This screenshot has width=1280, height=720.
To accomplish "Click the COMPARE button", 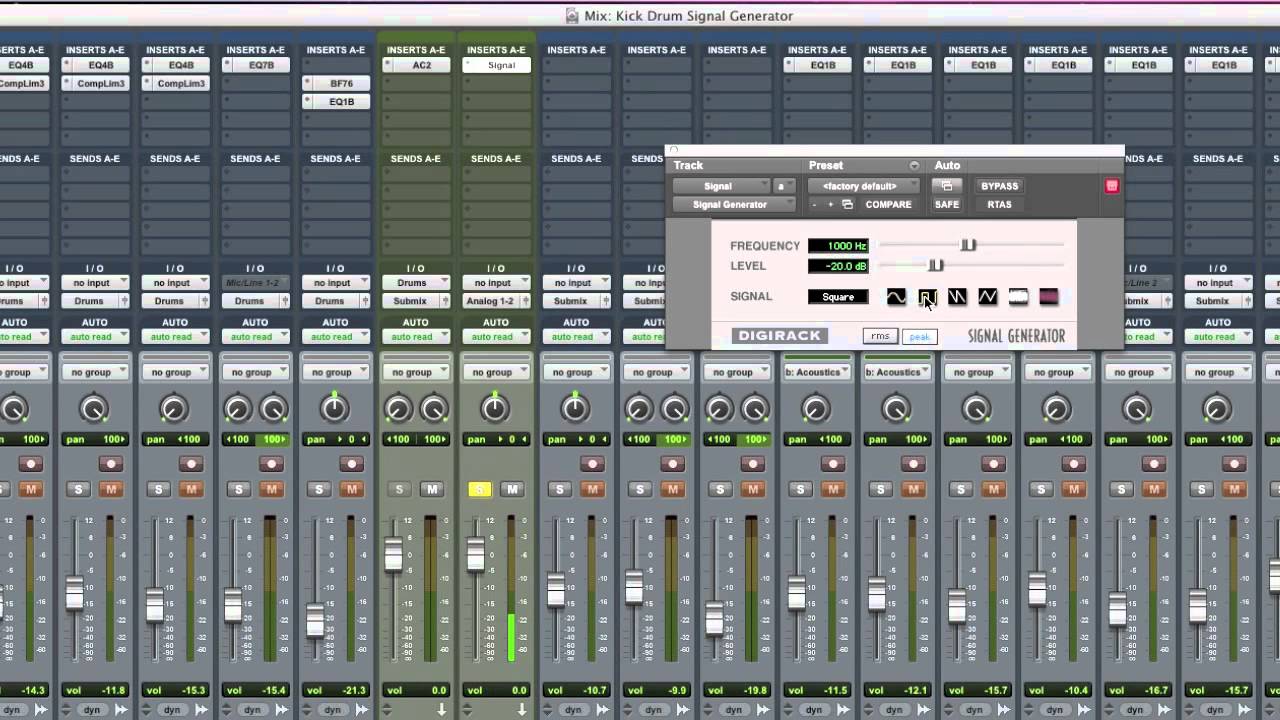I will tap(888, 204).
